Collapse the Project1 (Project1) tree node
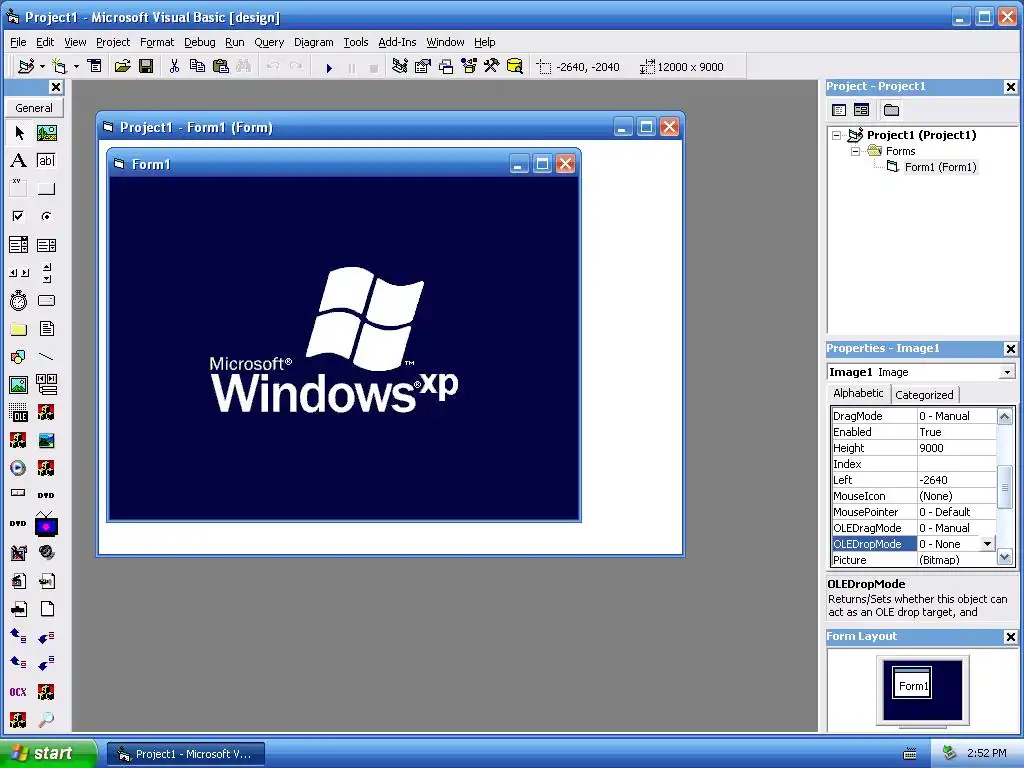Viewport: 1024px width, 768px height. 837,135
